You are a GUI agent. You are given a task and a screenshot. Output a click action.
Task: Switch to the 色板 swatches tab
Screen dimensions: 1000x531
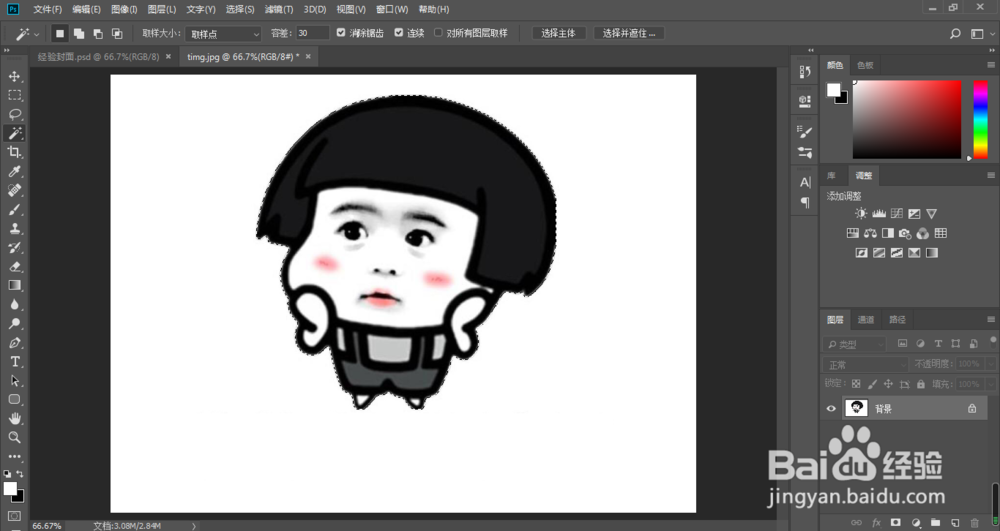pyautogui.click(x=865, y=65)
